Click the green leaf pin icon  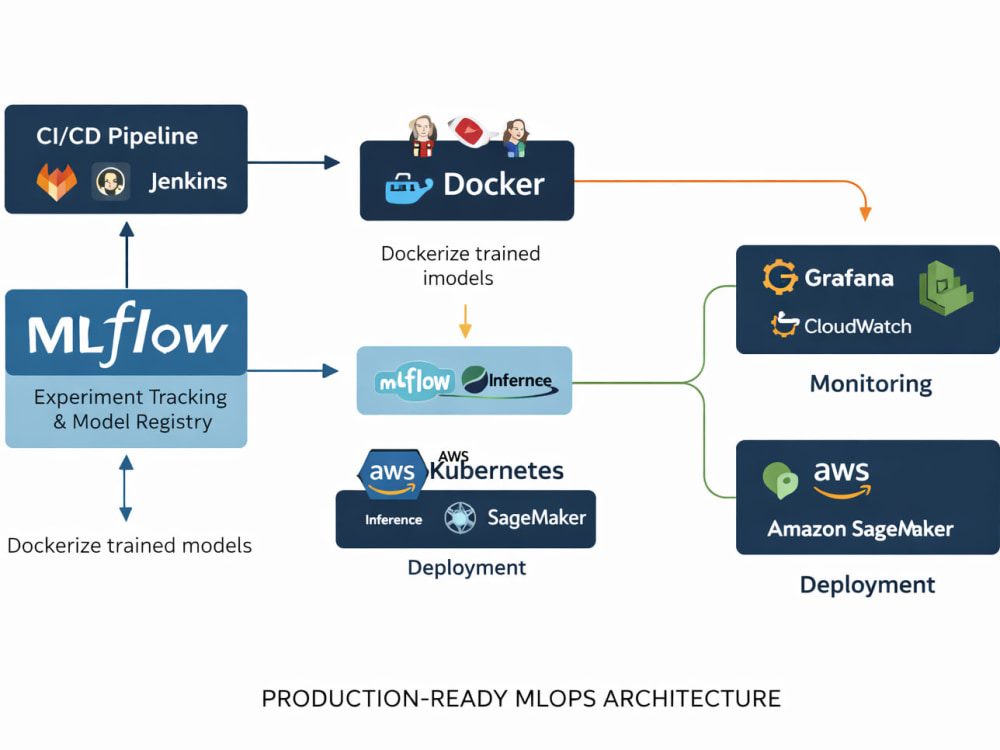point(781,480)
